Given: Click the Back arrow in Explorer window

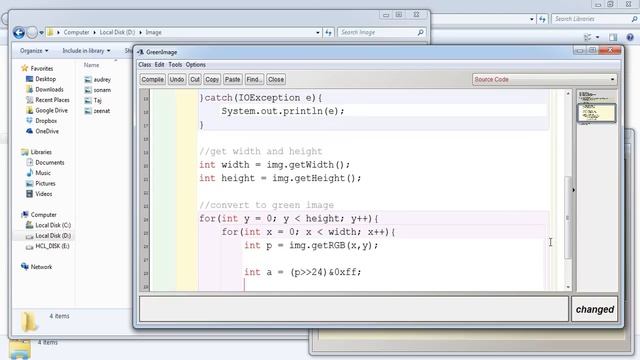Looking at the screenshot, I should click(x=19, y=32).
